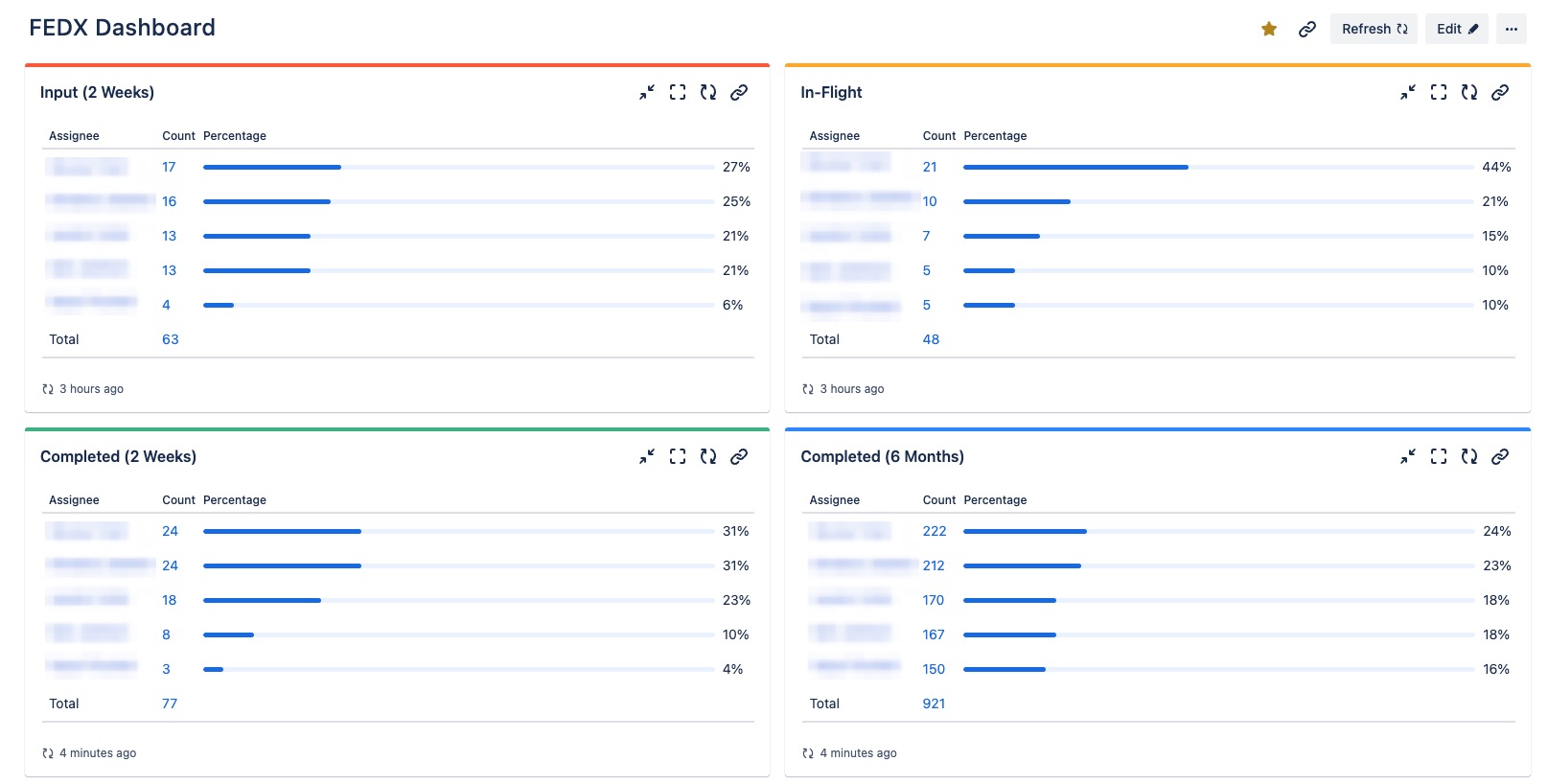Click '3 hours ago' in Input (2 Weeks)
The height and width of the screenshot is (784, 1548).
click(91, 389)
